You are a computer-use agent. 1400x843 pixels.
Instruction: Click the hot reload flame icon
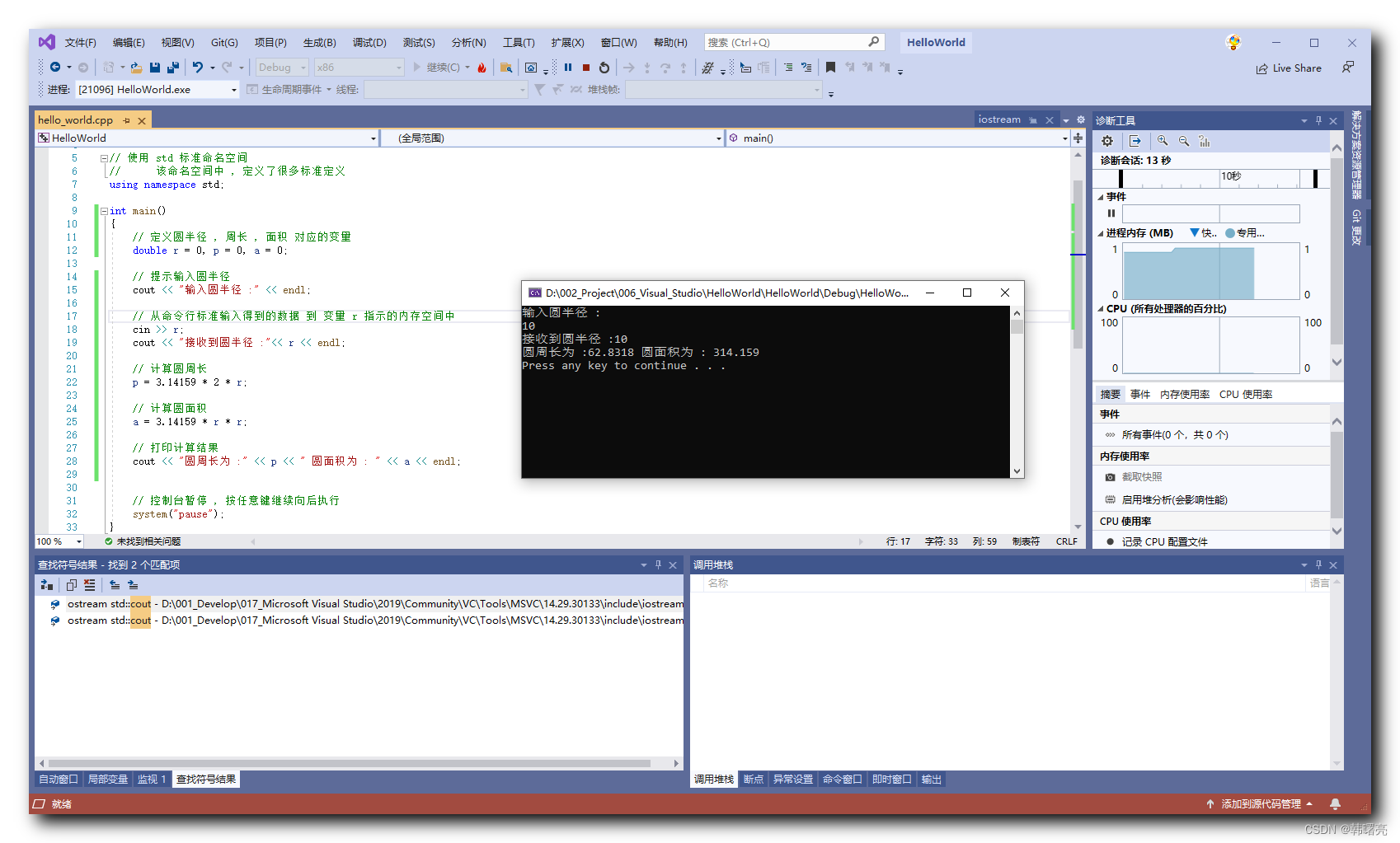(482, 68)
